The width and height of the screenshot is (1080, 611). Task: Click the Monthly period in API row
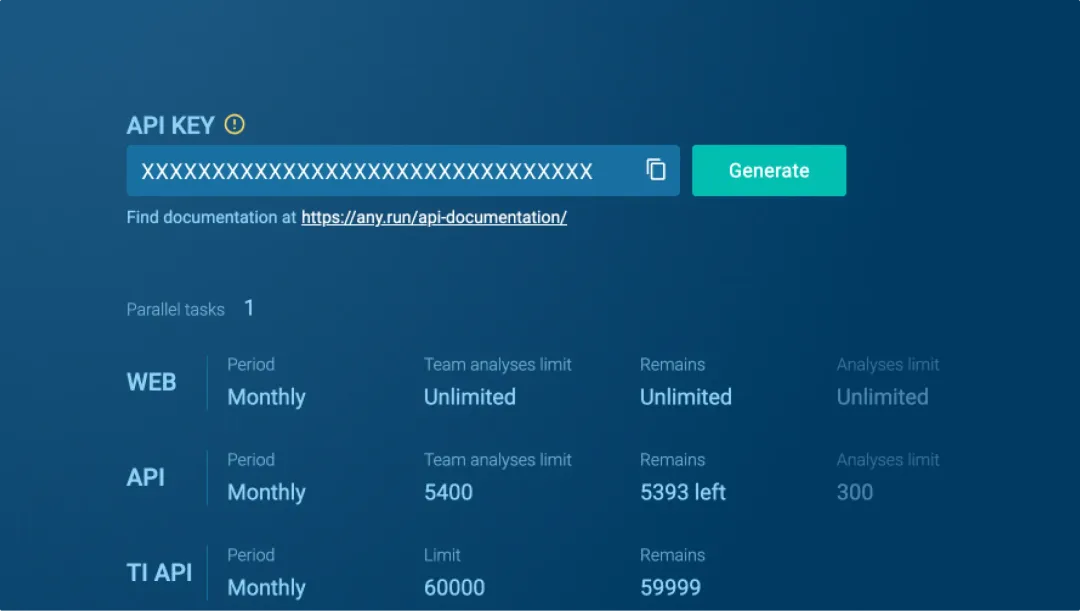click(x=266, y=492)
